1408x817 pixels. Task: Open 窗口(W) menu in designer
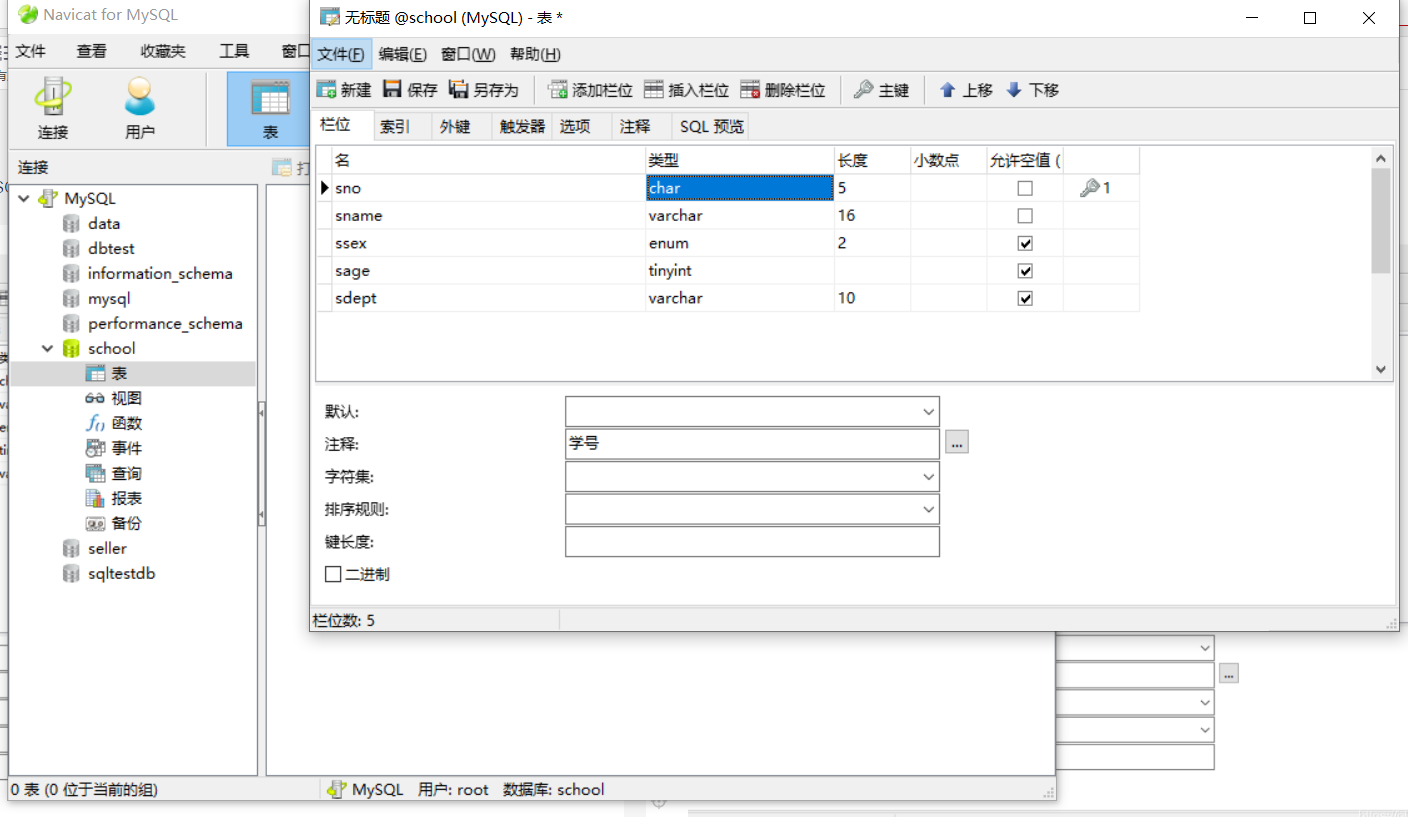tap(468, 54)
